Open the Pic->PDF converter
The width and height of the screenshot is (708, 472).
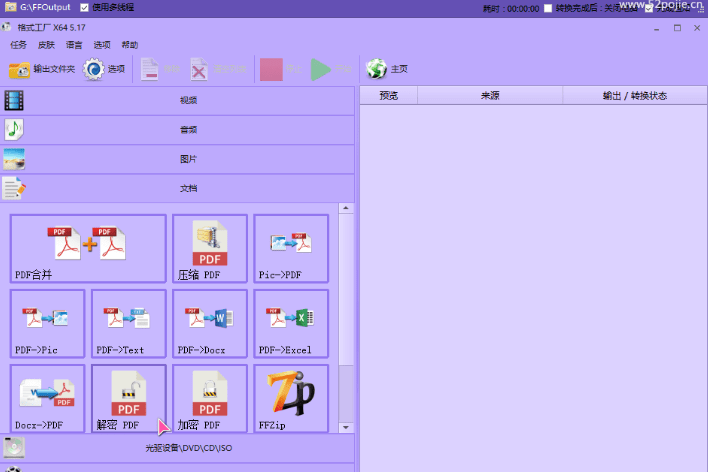coord(290,248)
